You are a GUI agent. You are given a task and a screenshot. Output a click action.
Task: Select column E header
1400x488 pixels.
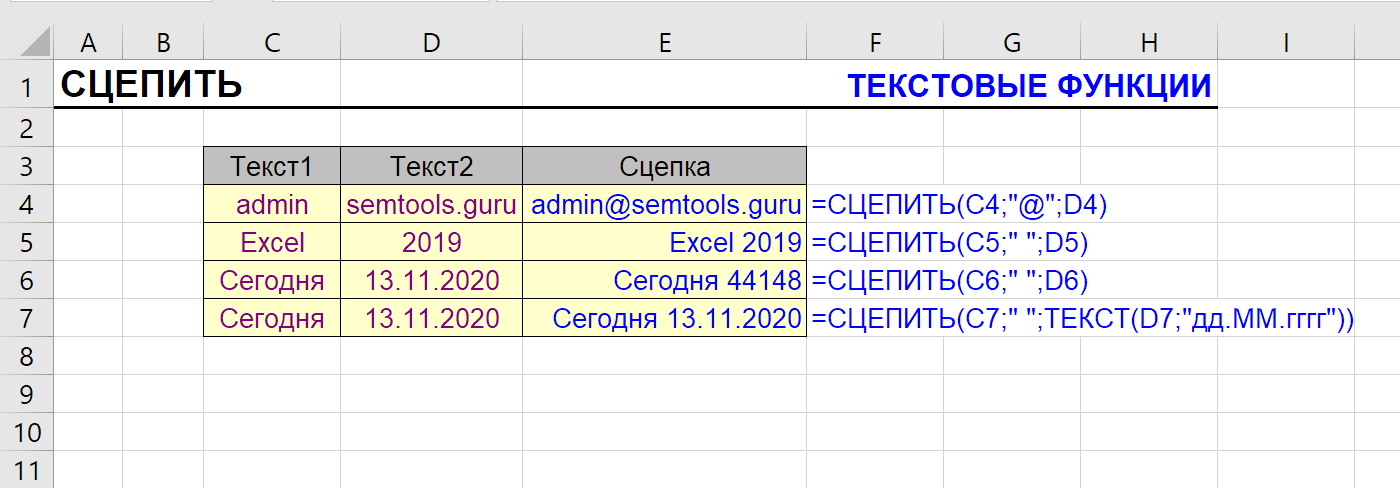point(664,43)
